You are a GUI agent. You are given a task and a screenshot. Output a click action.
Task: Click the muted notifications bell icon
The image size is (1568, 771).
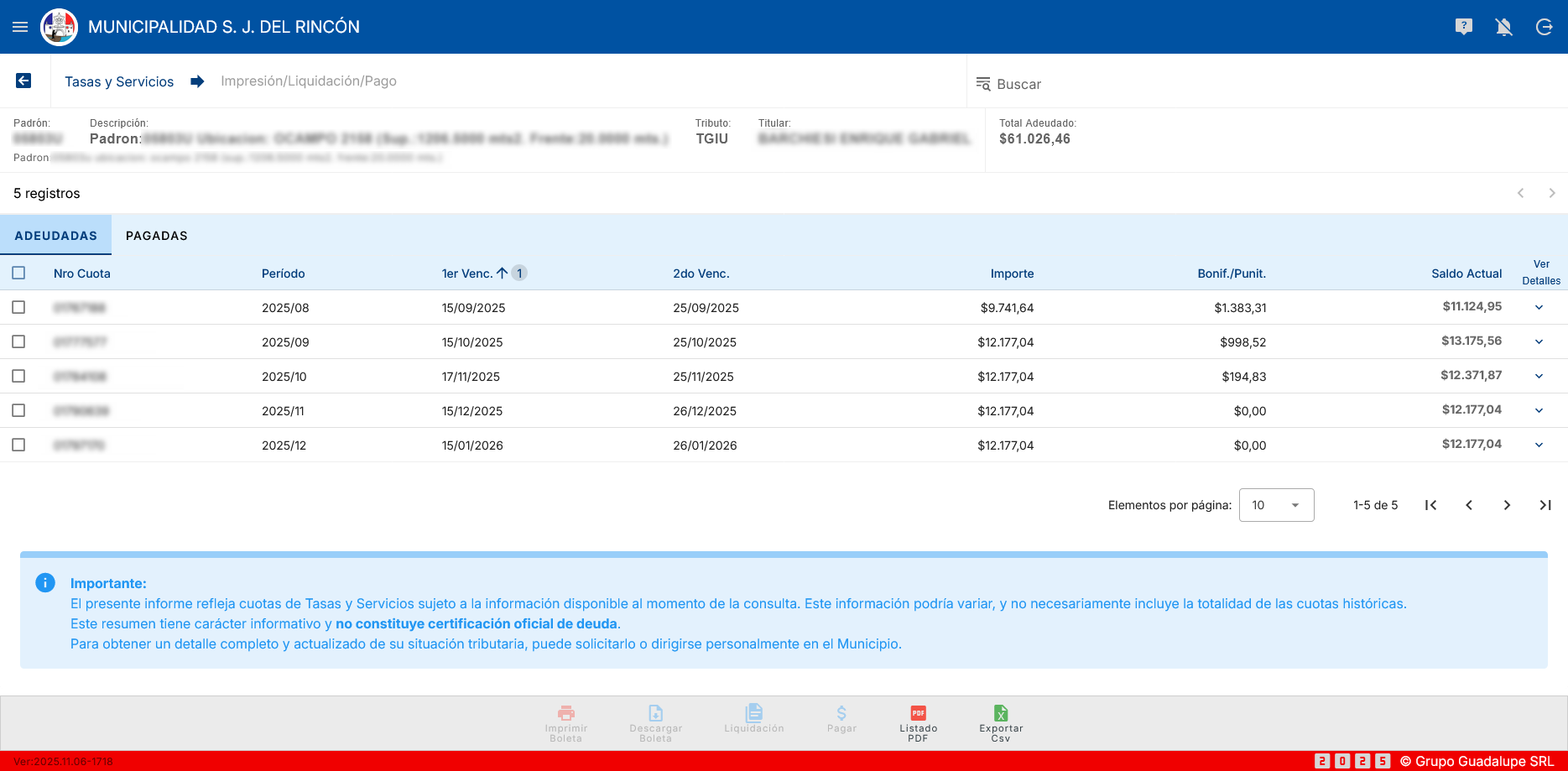(x=1503, y=27)
